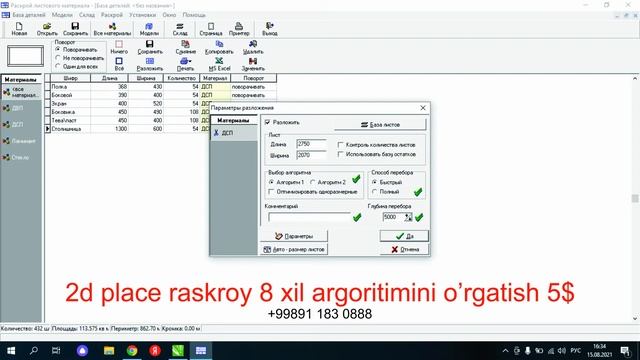Click the main toolbar Сохранить disk icon
640x360 pixels.
point(76,29)
